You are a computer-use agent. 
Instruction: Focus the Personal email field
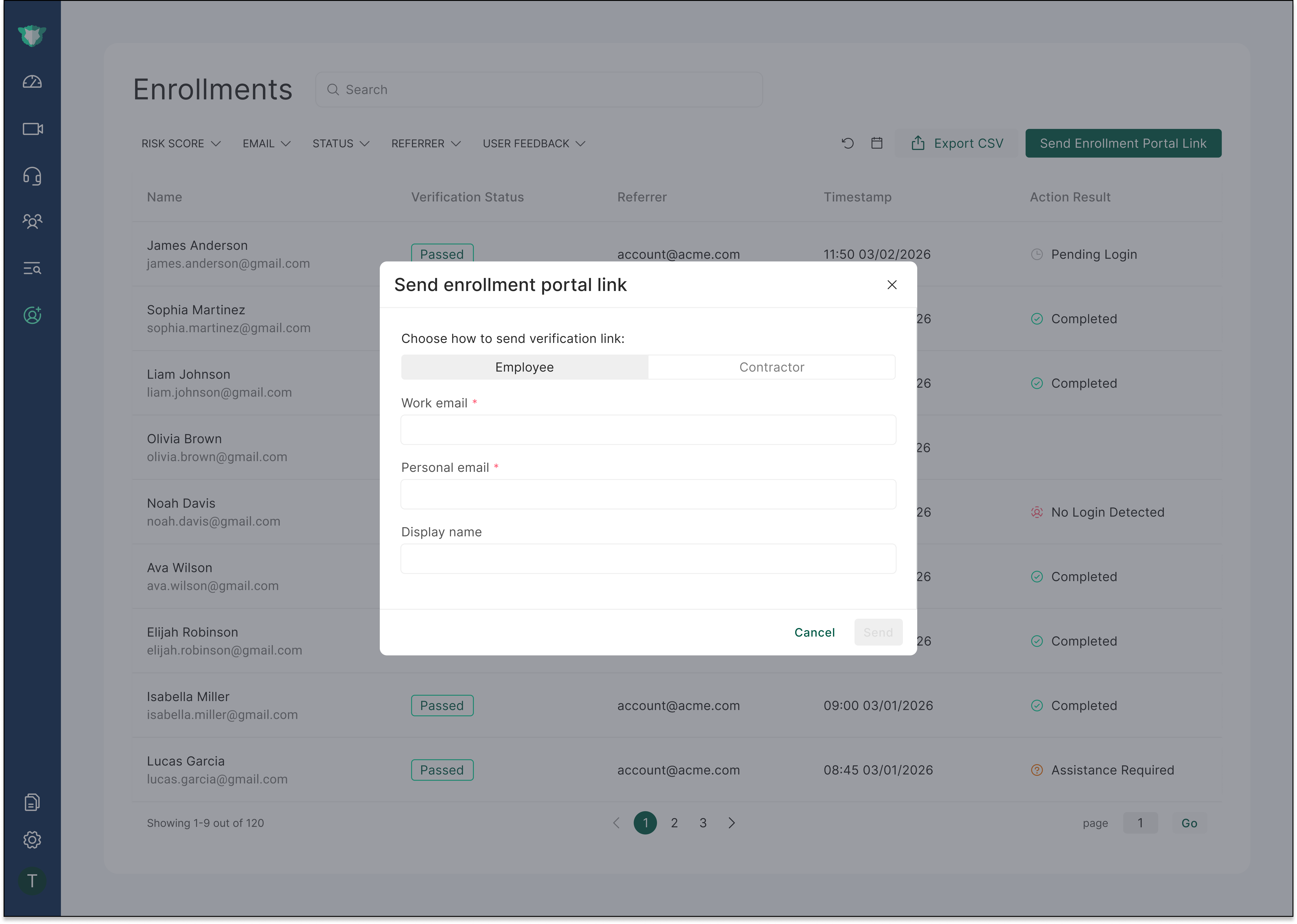(648, 494)
